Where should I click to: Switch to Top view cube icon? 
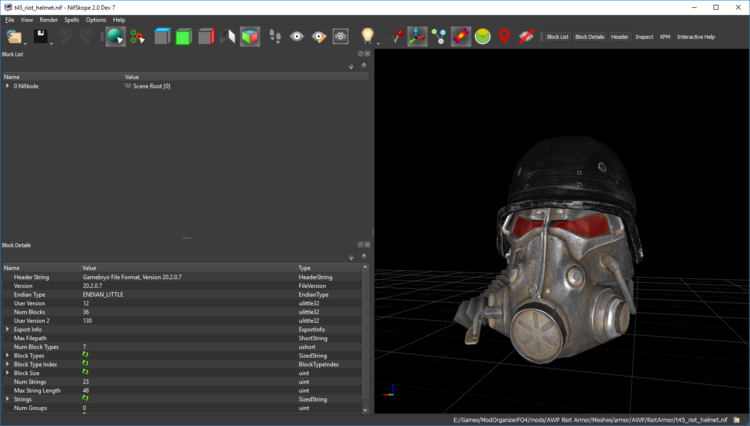click(162, 37)
